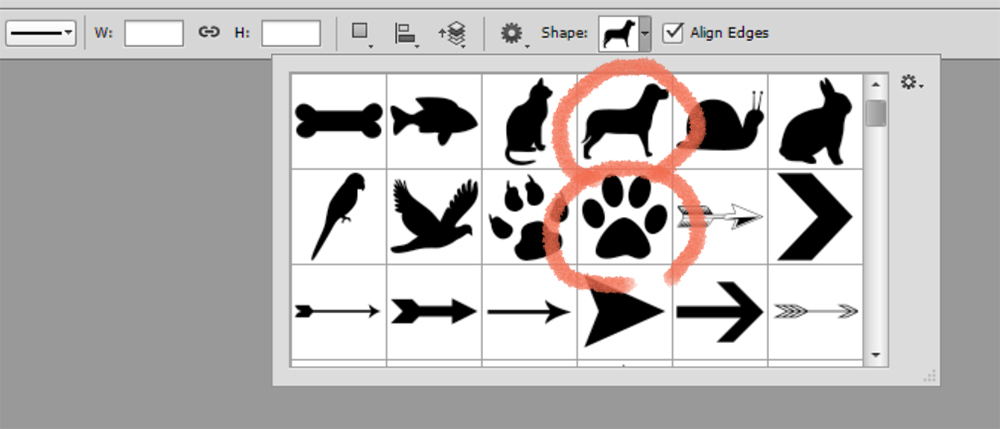Open the stroke type dropdown
Screen dimensions: 1000x429
[41, 33]
